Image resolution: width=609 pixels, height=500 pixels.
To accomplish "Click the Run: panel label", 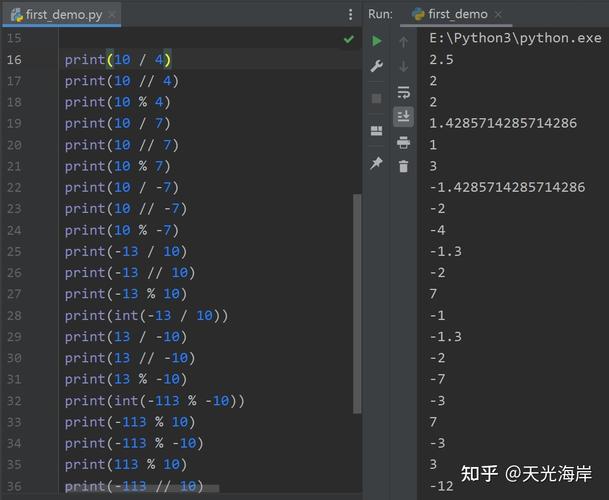I will [x=380, y=14].
